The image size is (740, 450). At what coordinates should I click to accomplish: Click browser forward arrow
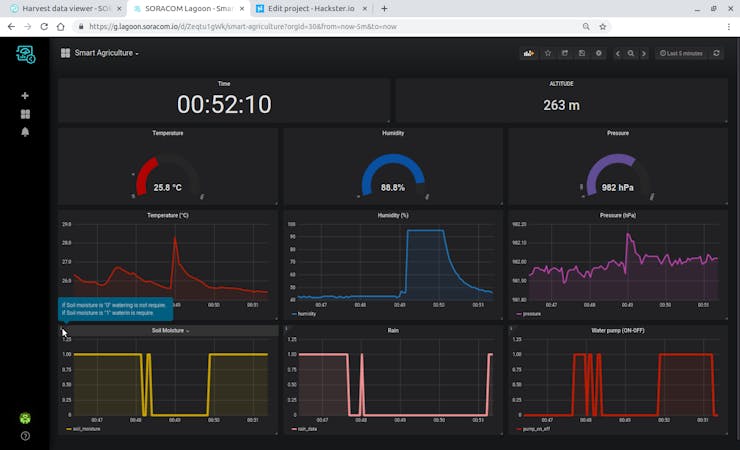28,26
